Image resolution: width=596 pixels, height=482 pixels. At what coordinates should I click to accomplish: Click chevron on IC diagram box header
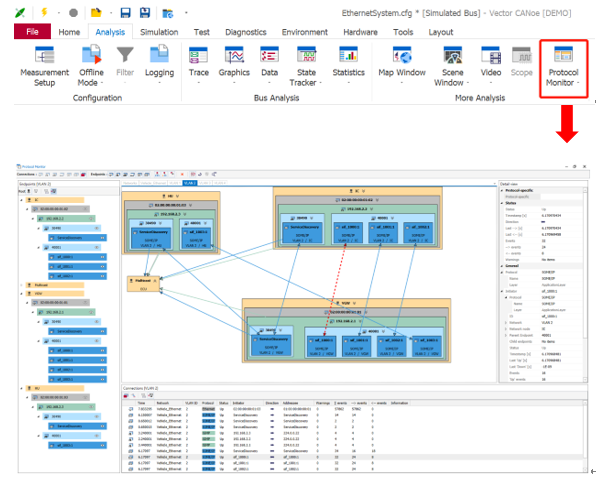tap(363, 191)
